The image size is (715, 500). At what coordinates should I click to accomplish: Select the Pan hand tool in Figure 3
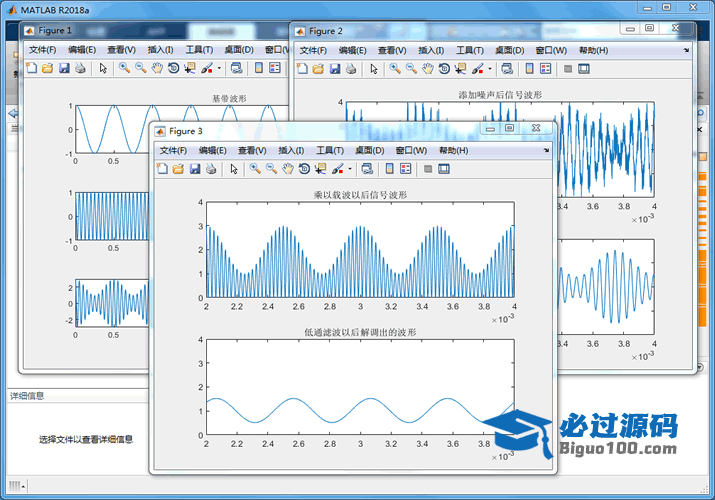[287, 169]
